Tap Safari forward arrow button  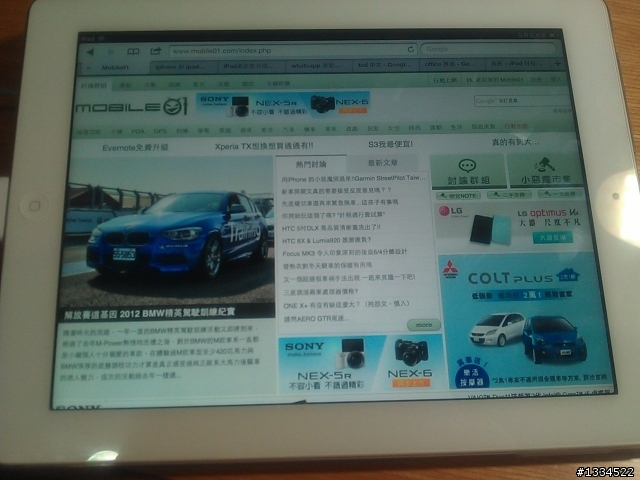(110, 51)
